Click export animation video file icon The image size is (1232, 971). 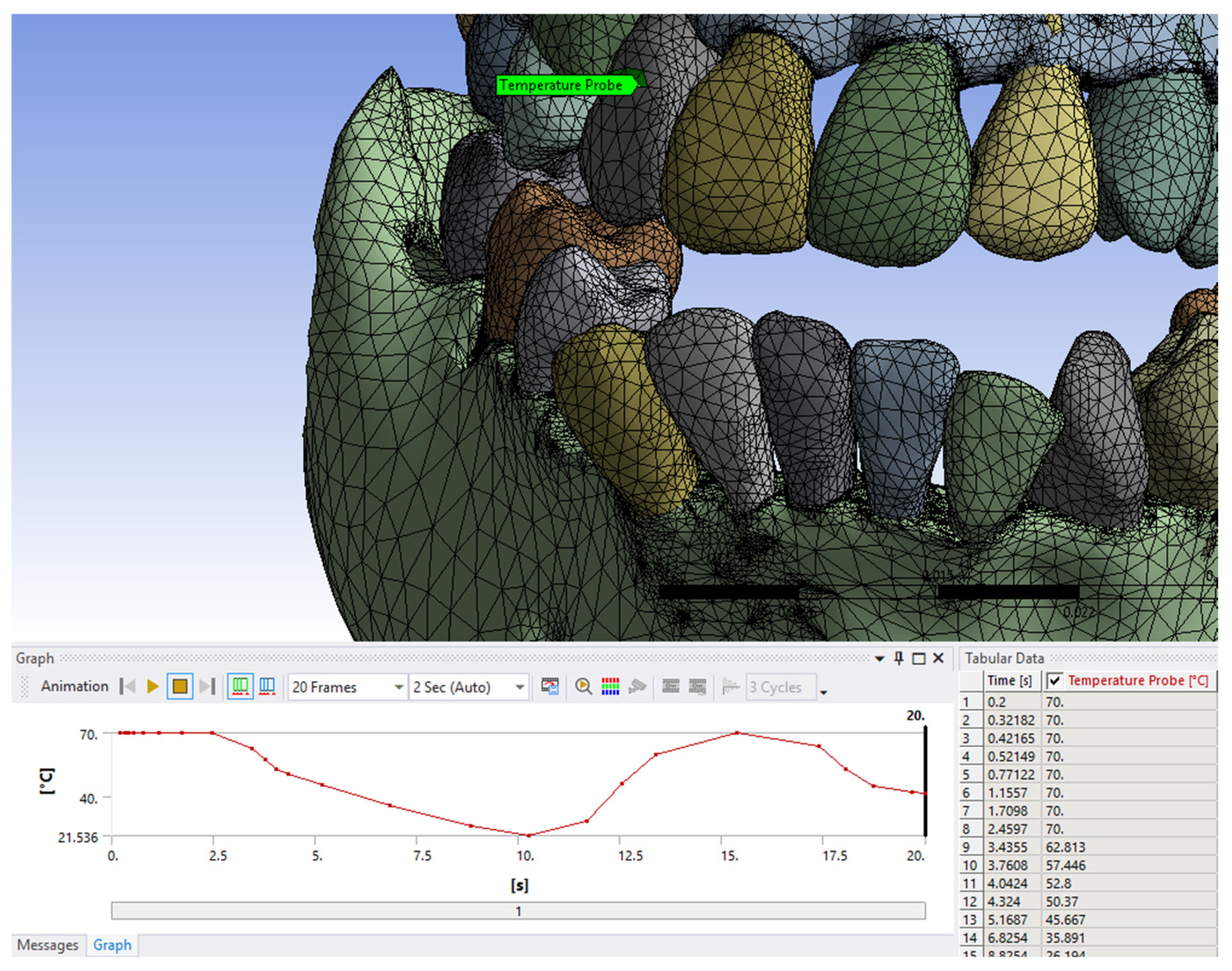[x=549, y=687]
